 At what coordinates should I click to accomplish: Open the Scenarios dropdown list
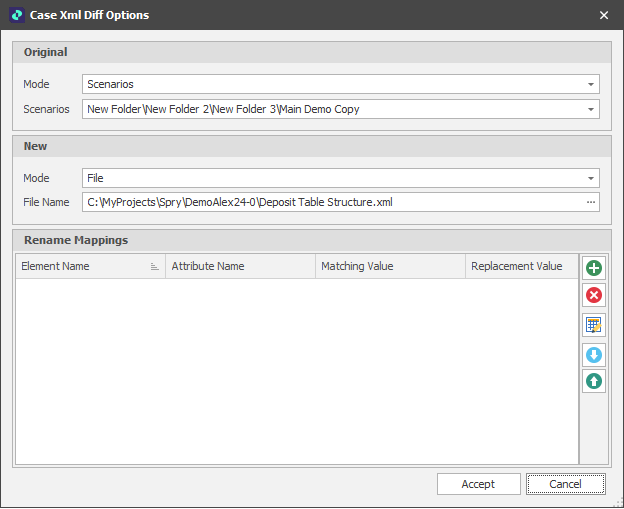pos(591,109)
